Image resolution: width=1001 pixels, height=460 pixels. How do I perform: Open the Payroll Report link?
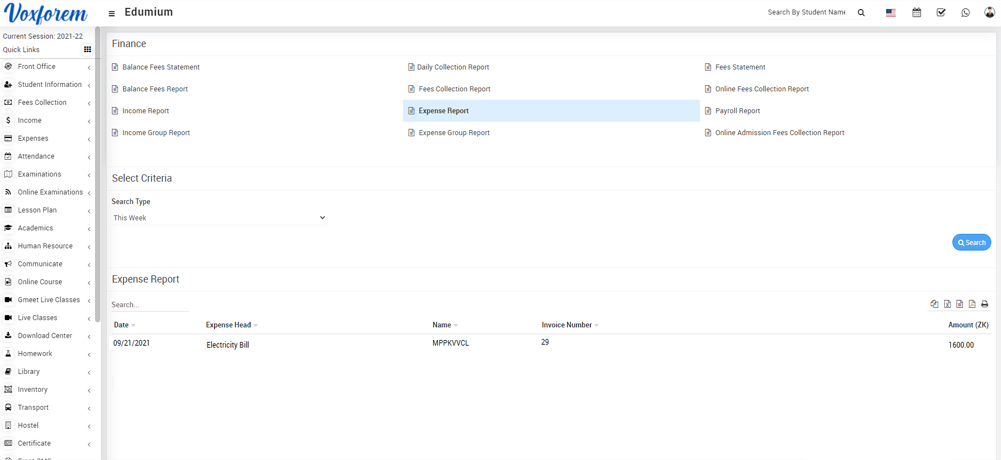[737, 111]
